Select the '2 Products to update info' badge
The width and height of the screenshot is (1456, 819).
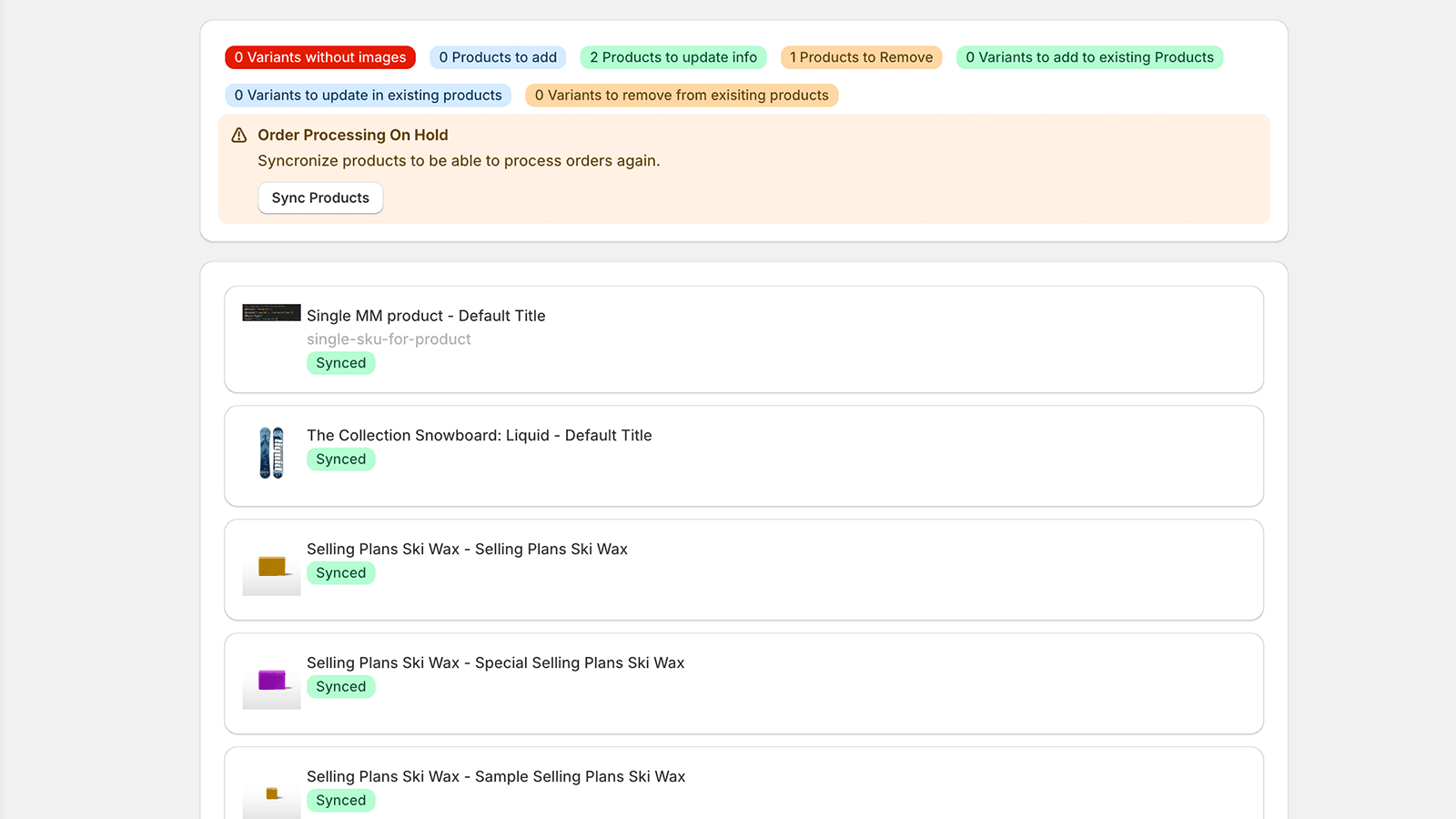672,57
